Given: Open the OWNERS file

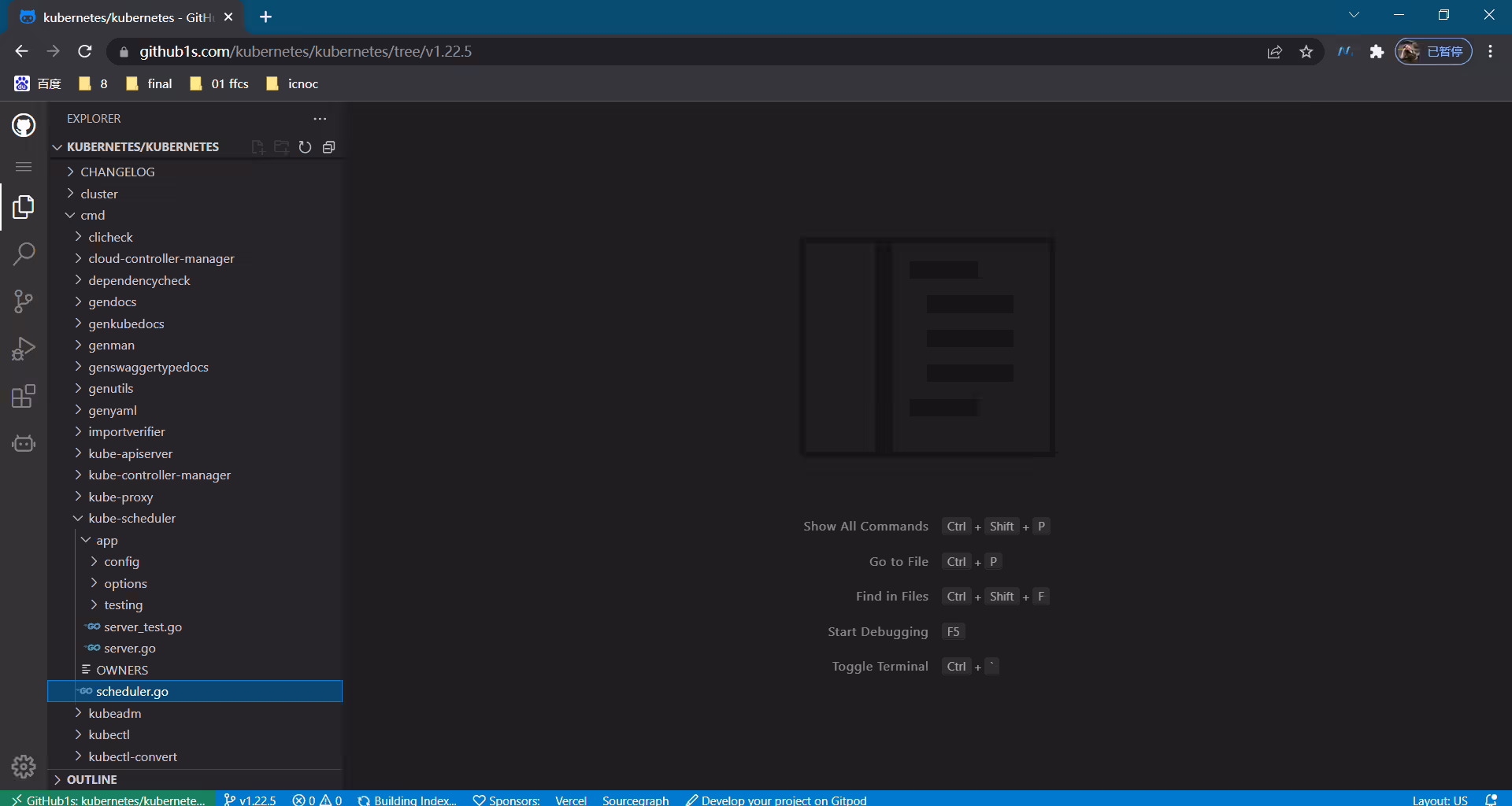Looking at the screenshot, I should (x=121, y=670).
